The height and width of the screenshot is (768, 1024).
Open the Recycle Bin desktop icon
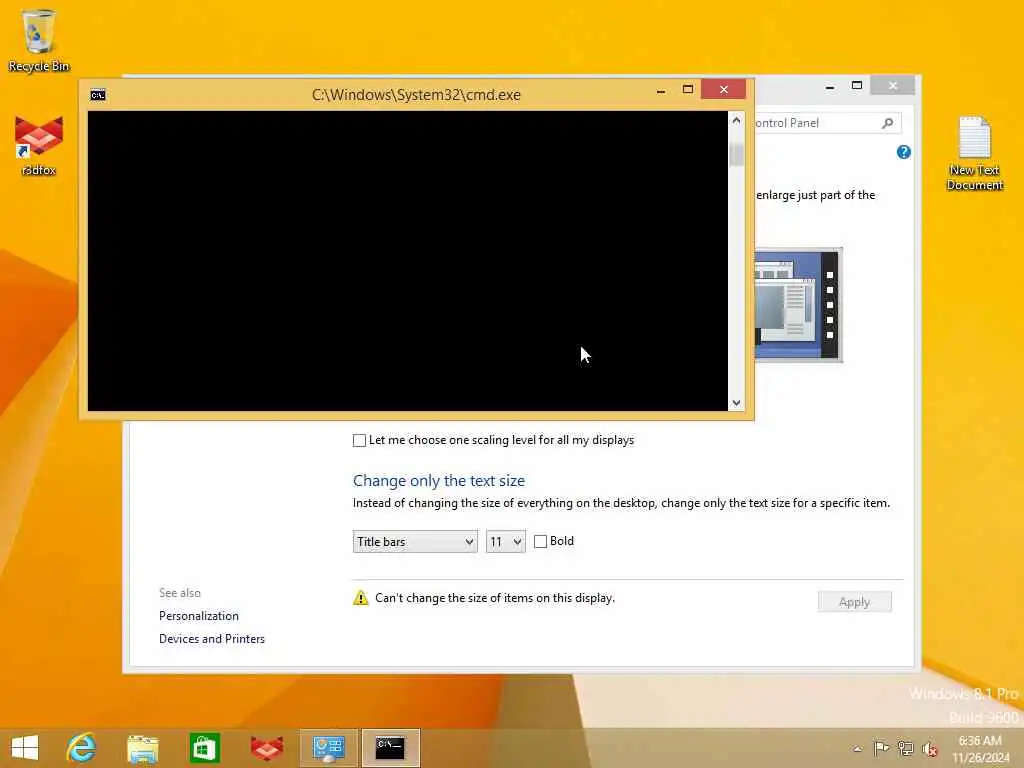tap(39, 40)
